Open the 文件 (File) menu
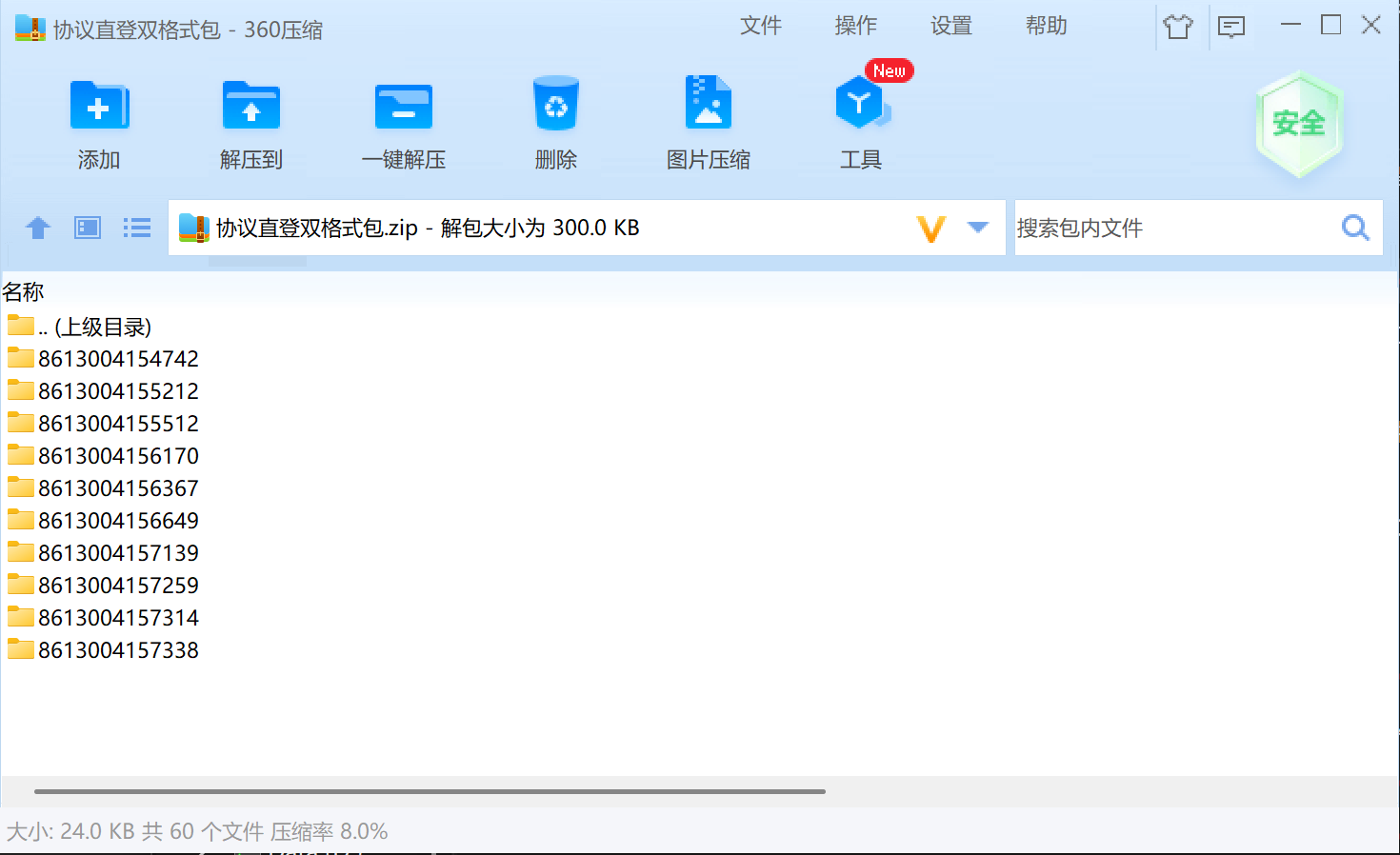This screenshot has width=1400, height=855. click(760, 26)
